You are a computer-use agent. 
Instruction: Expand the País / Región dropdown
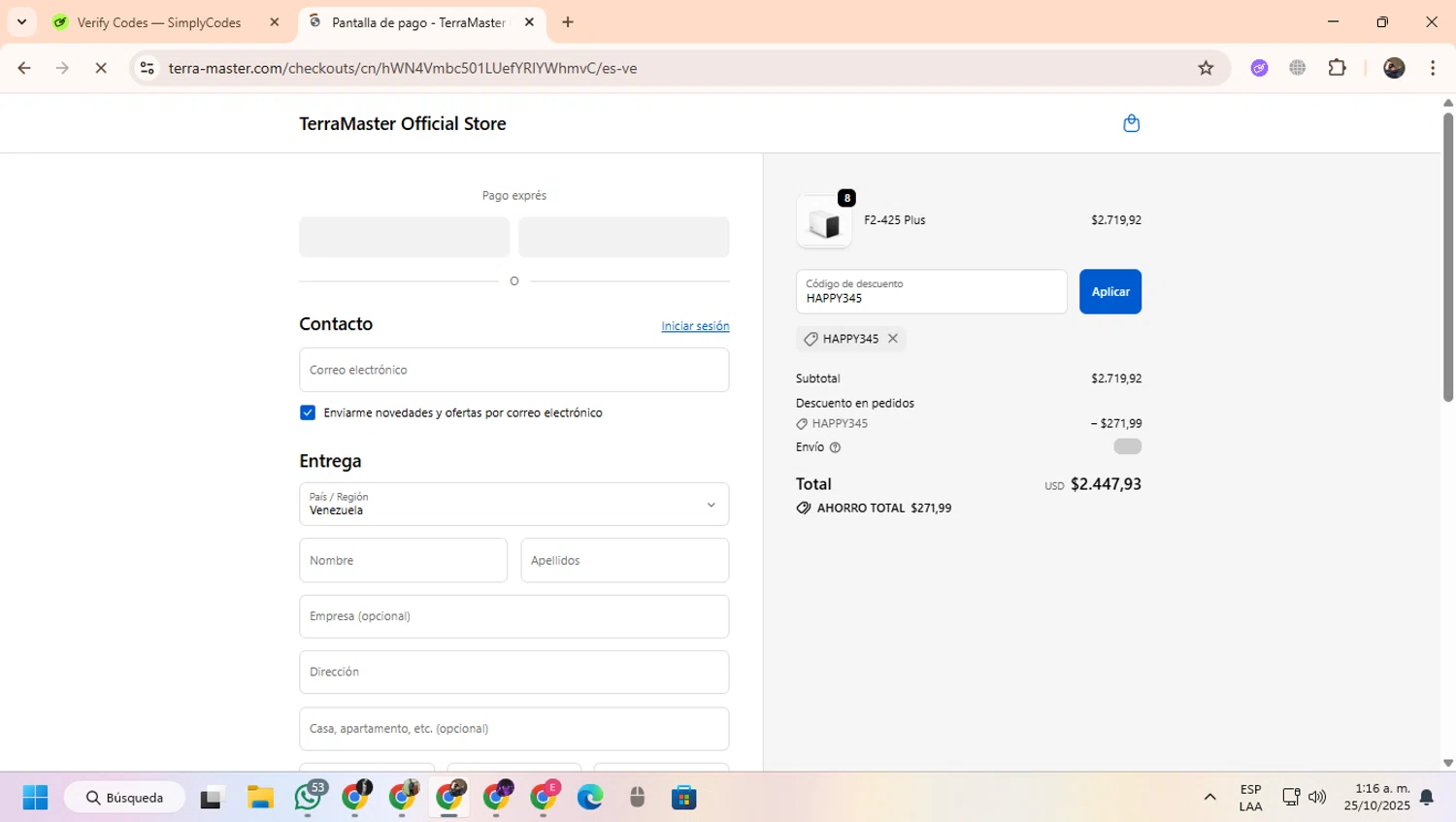tap(514, 504)
